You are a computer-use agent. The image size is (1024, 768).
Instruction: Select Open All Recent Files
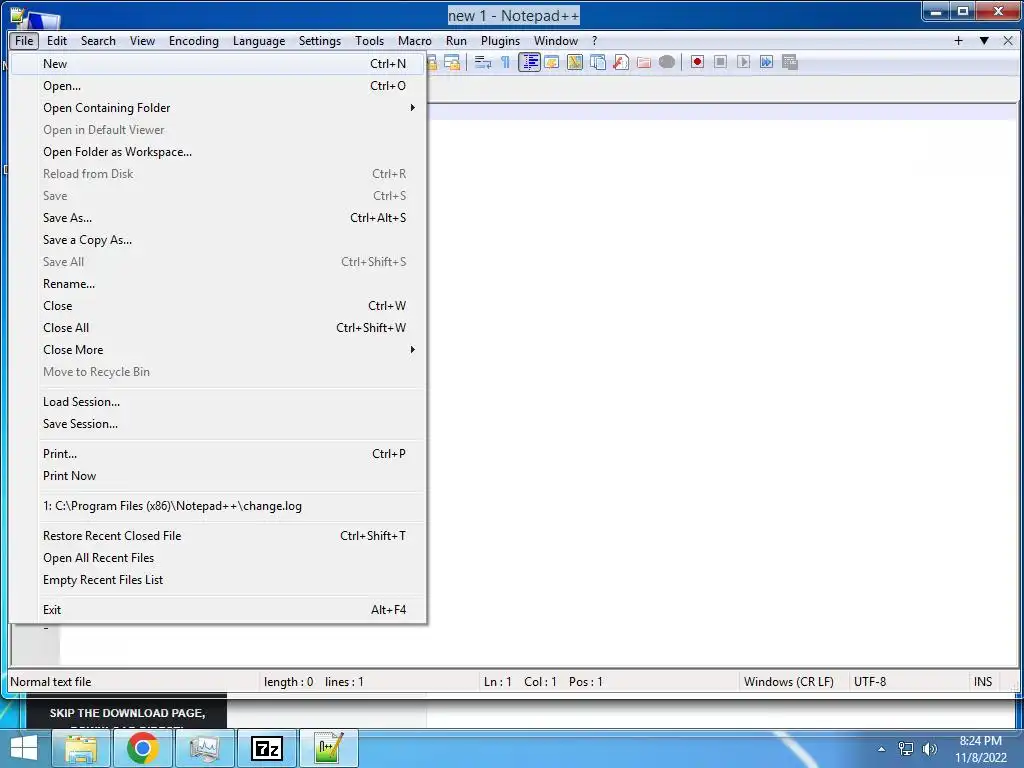click(219, 558)
